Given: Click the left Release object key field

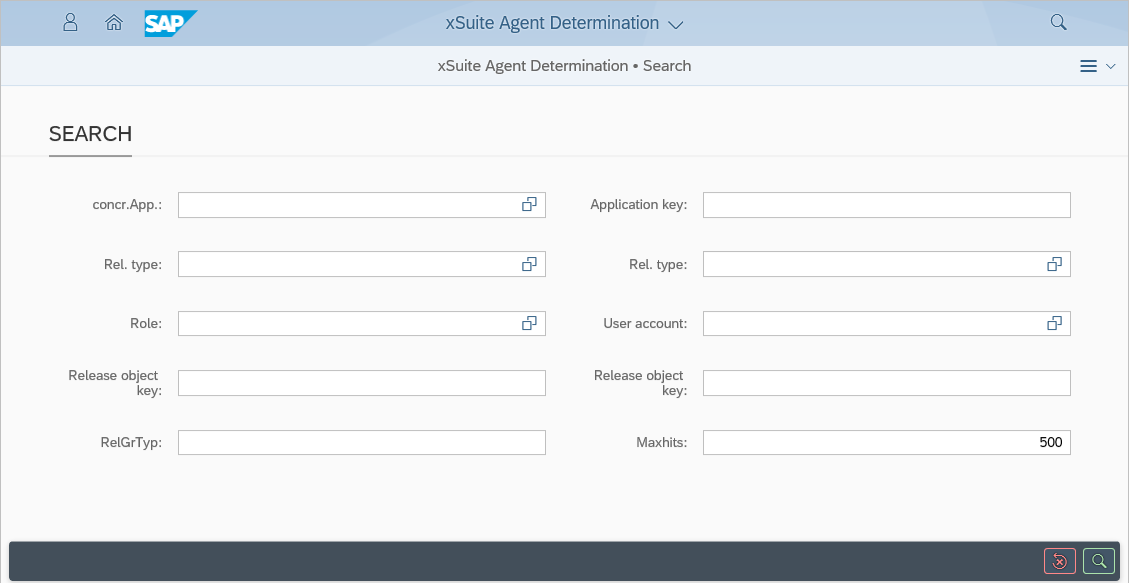Looking at the screenshot, I should coord(361,383).
